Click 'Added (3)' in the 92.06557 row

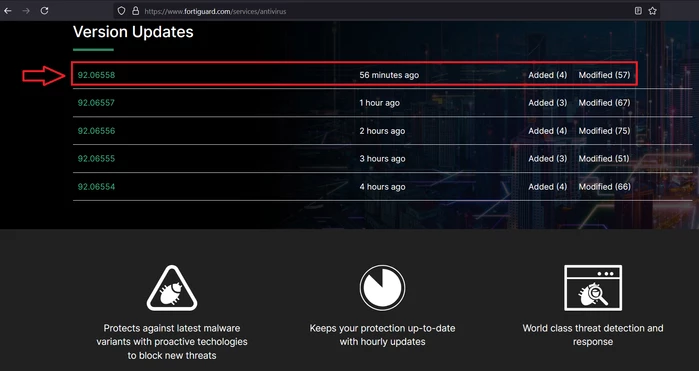click(547, 103)
